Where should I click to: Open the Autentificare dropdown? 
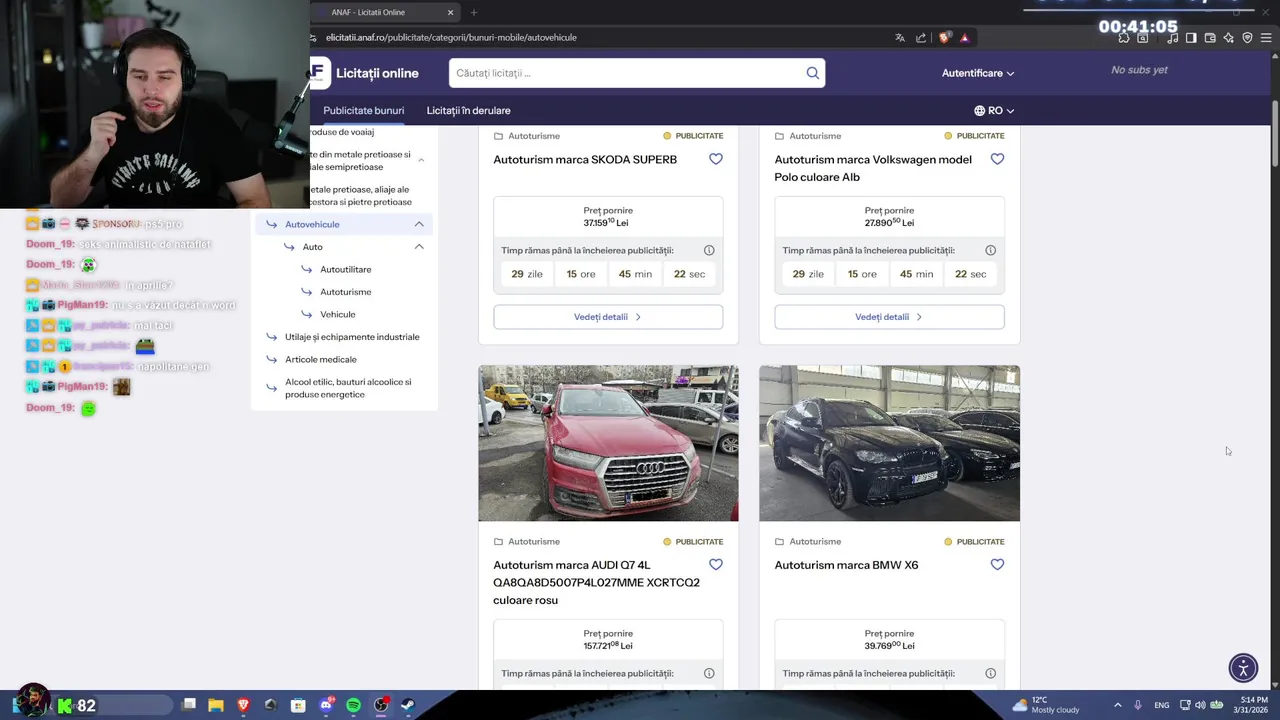coord(978,73)
